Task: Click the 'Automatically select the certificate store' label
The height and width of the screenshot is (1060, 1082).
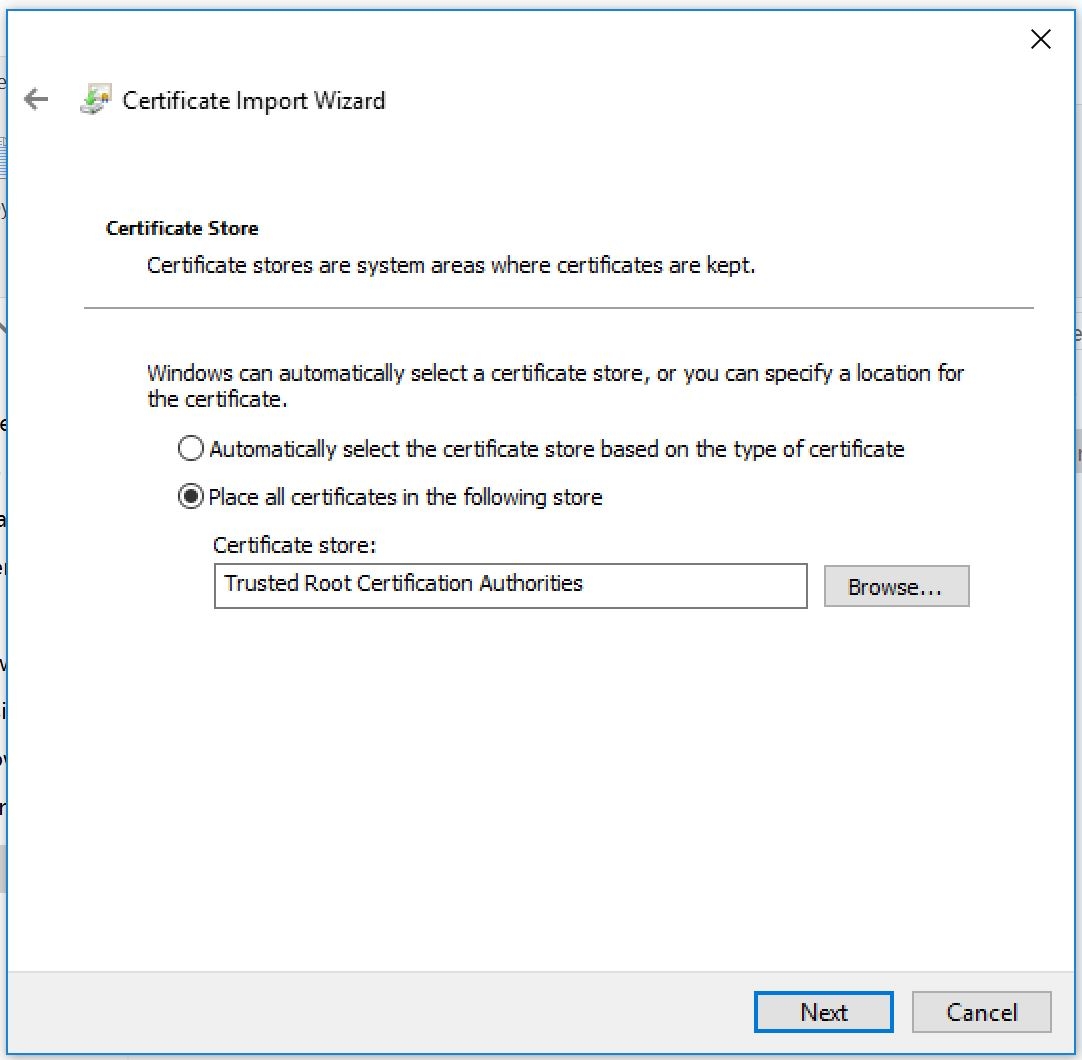Action: tap(556, 449)
